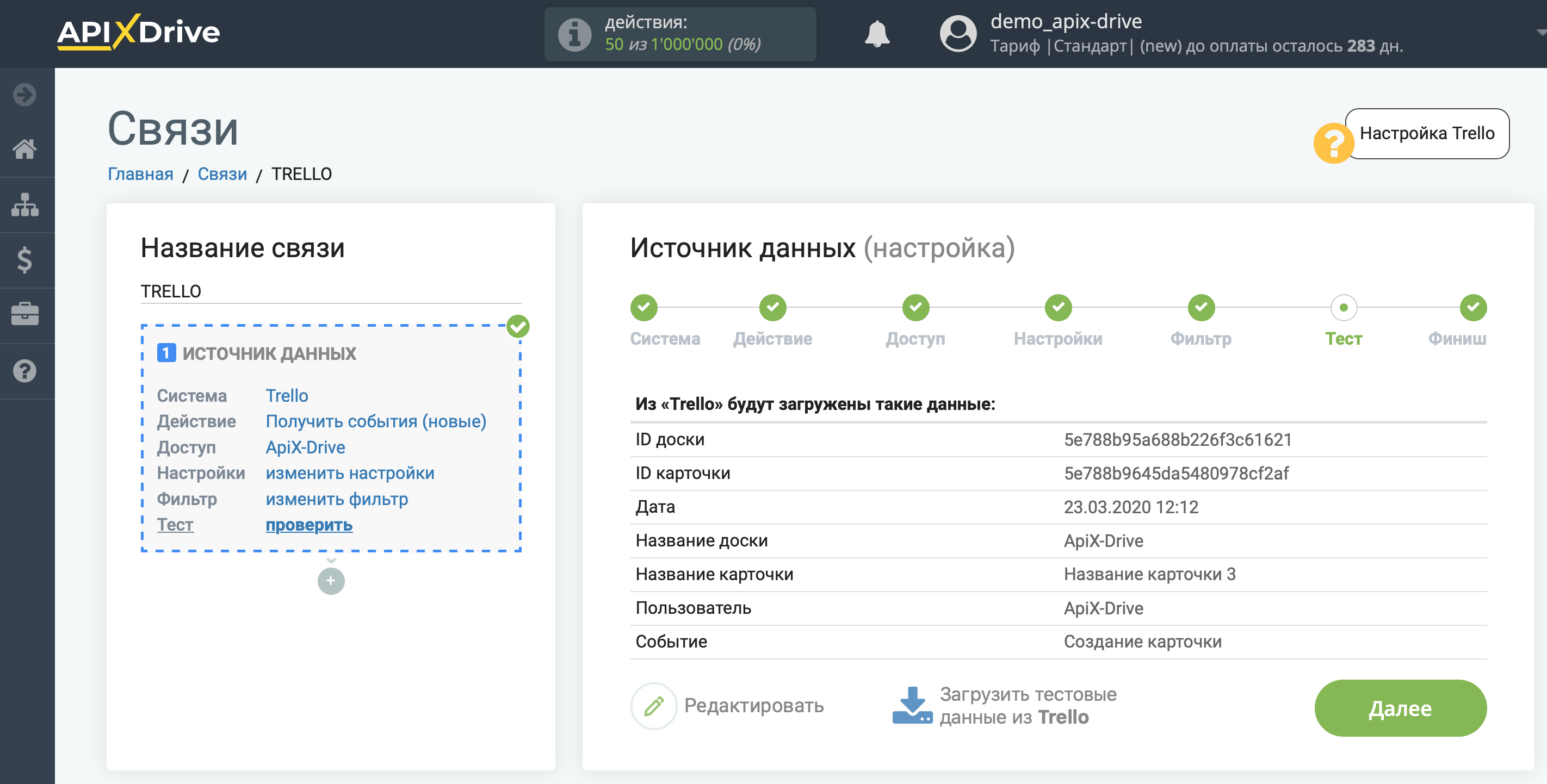The height and width of the screenshot is (784, 1547).
Task: Expand the sidebar with arrow icon
Action: coord(24,94)
